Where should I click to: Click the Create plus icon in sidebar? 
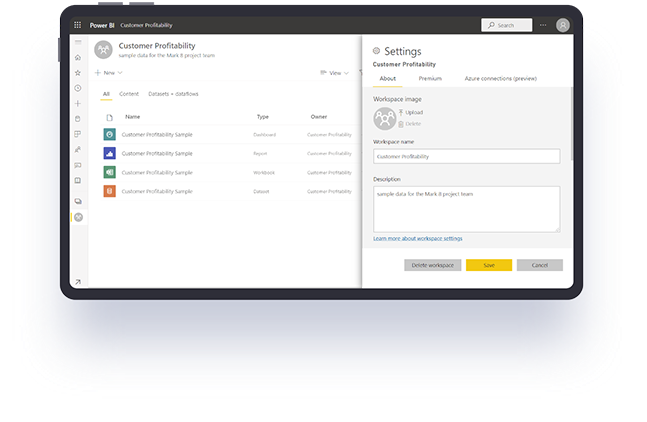pos(78,104)
